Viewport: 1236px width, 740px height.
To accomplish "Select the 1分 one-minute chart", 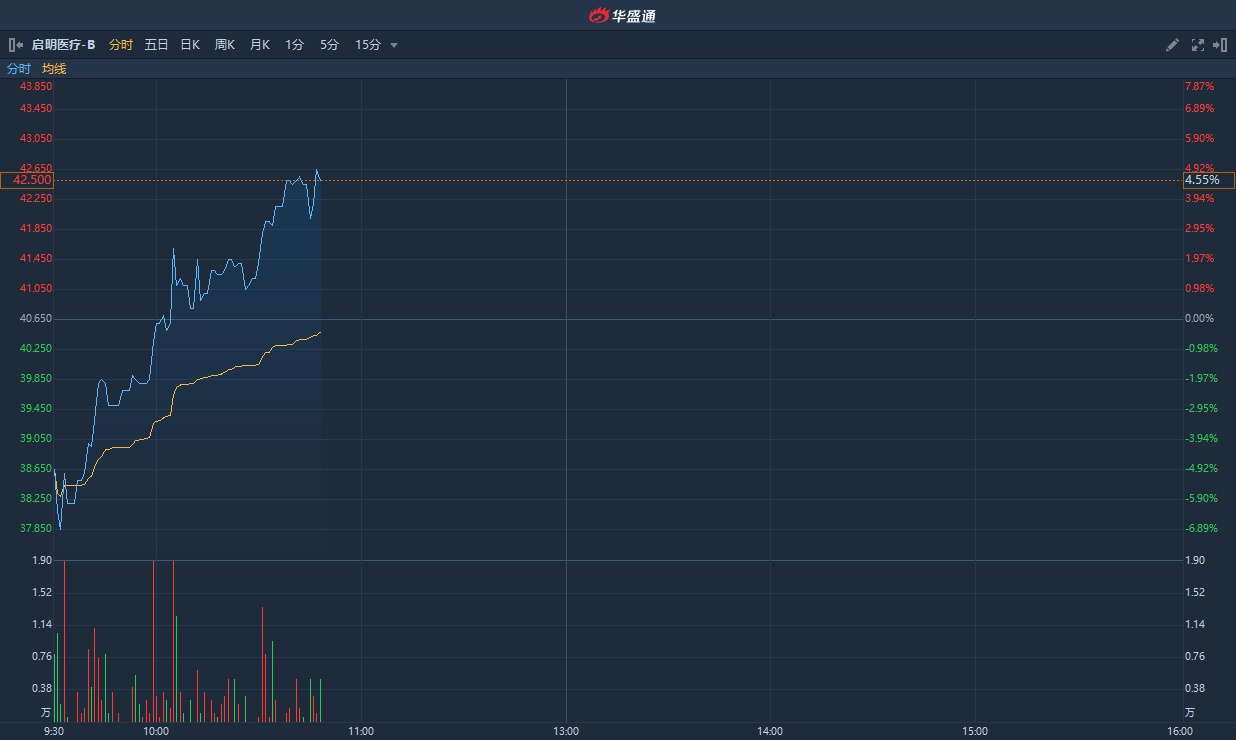I will point(294,45).
